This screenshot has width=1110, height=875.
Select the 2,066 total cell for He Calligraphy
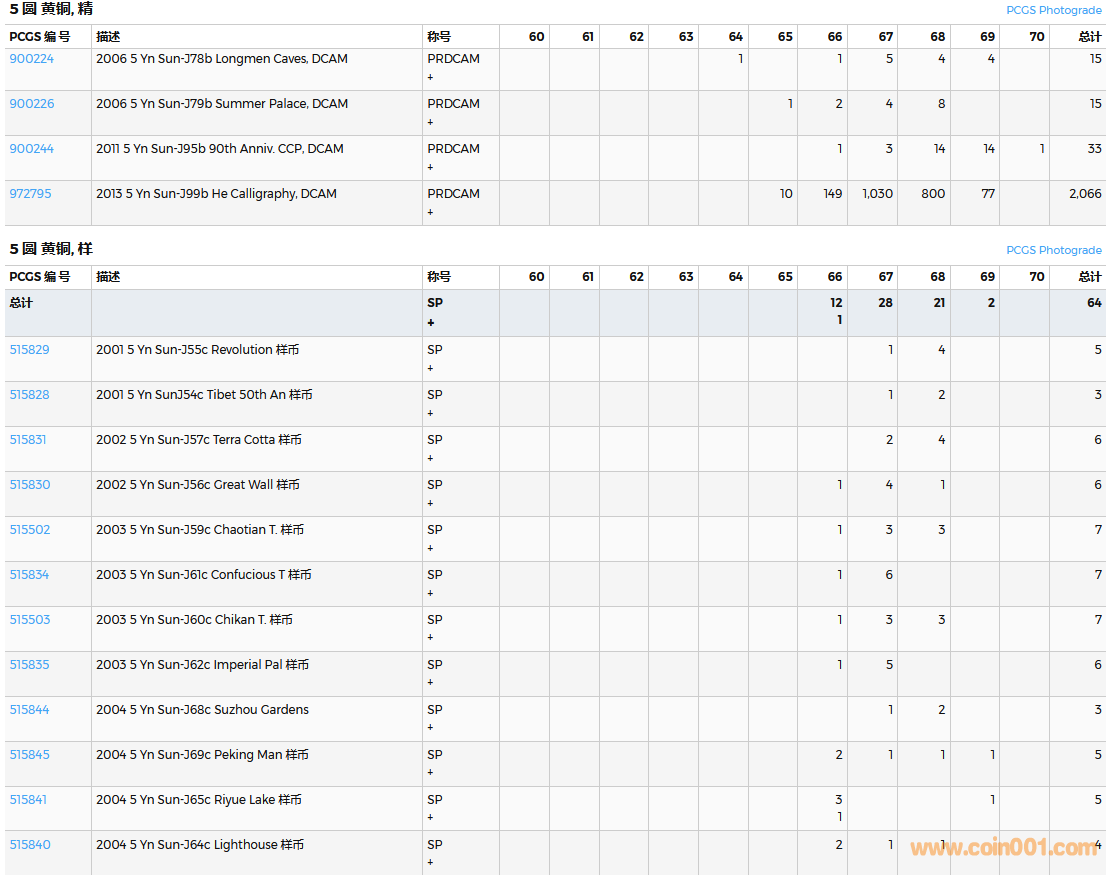coord(1084,194)
